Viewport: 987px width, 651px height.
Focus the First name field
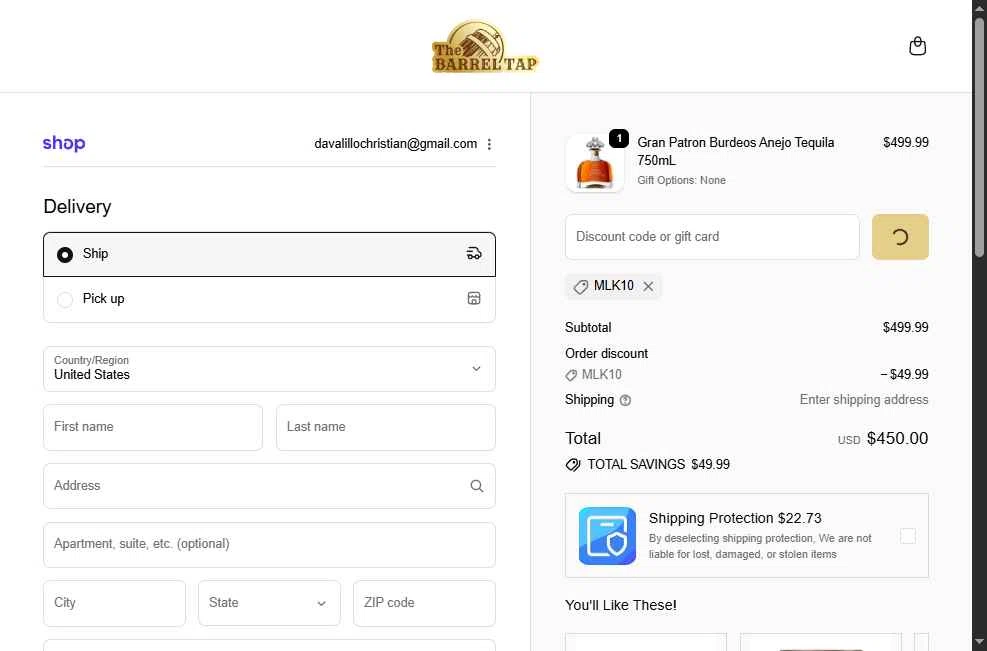pyautogui.click(x=153, y=427)
